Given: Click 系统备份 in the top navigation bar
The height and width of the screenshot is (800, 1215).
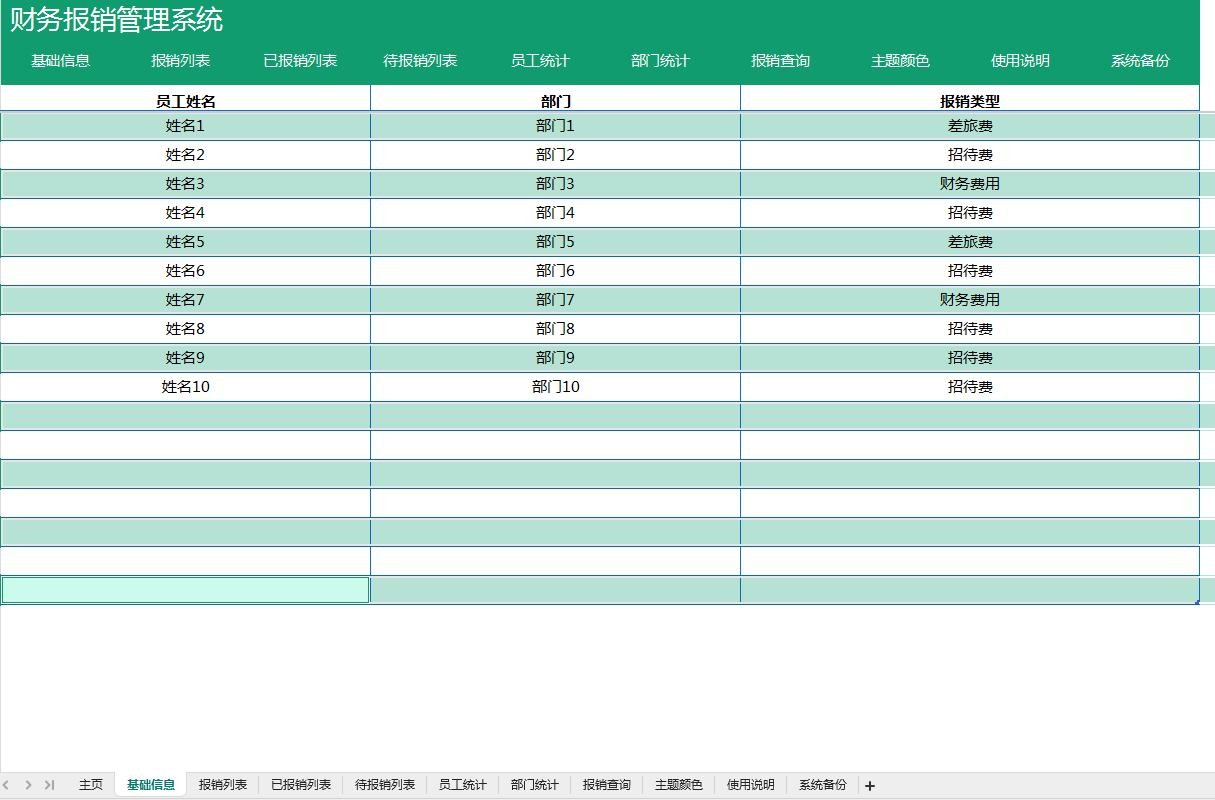Looking at the screenshot, I should 1140,61.
